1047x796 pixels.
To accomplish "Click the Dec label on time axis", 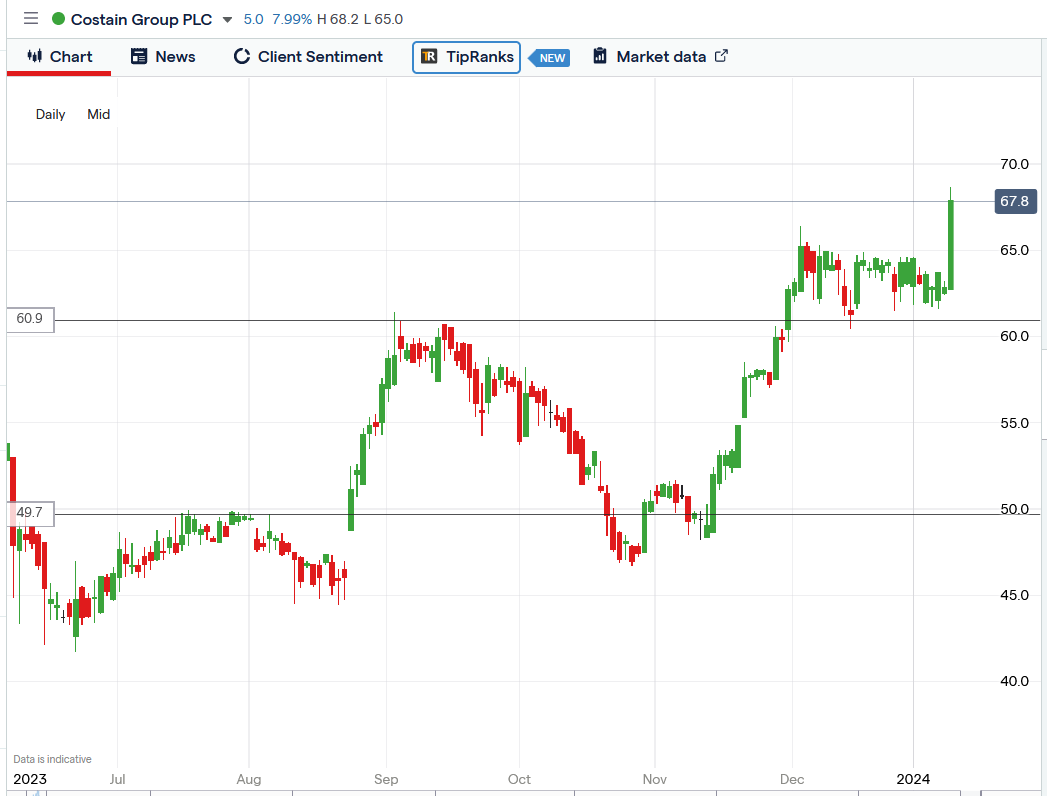I will coord(793,779).
